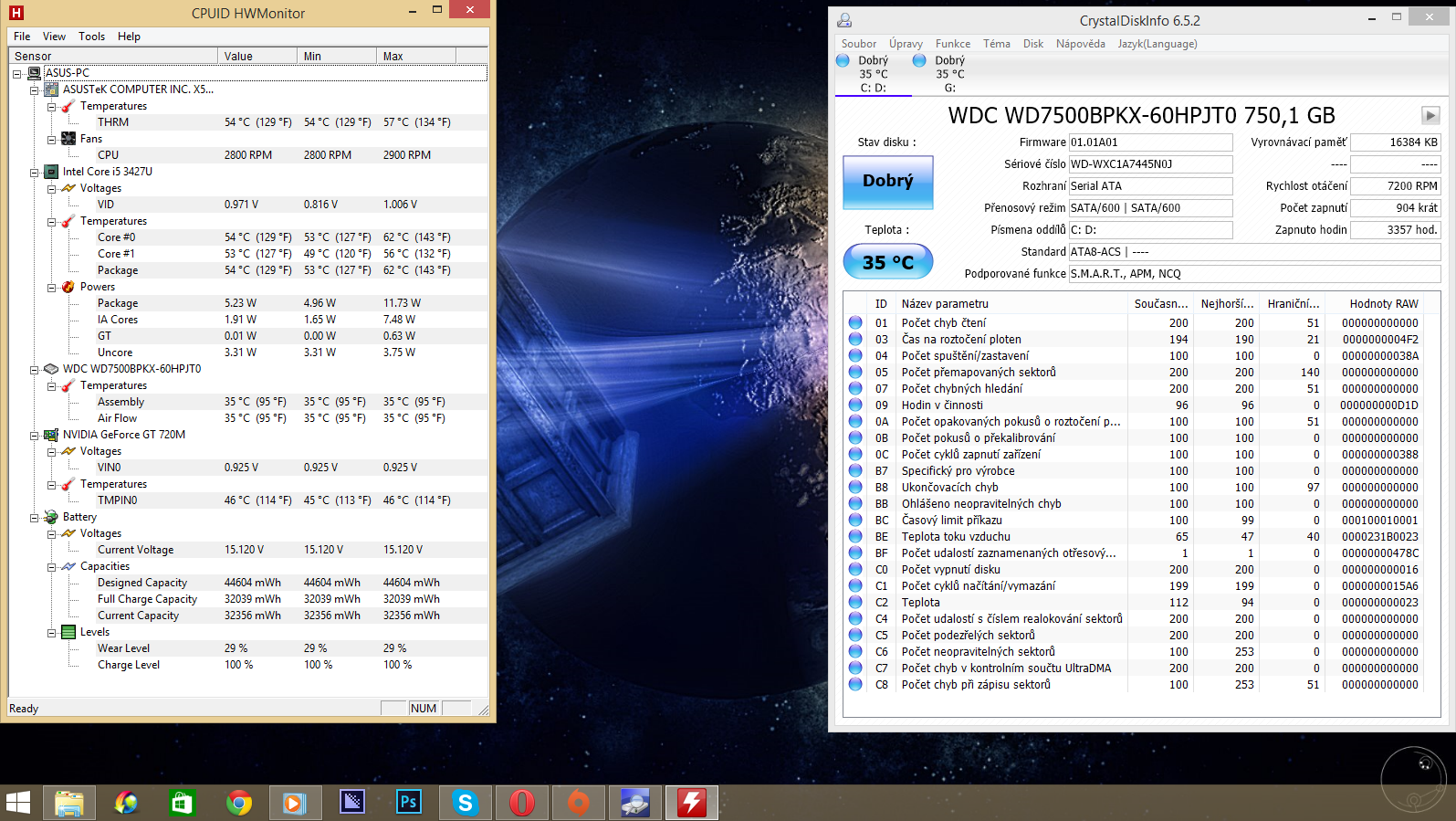Collapse the WDC WD7500BPKX-60HPJT0 tree node
This screenshot has width=1456, height=821.
coord(35,369)
